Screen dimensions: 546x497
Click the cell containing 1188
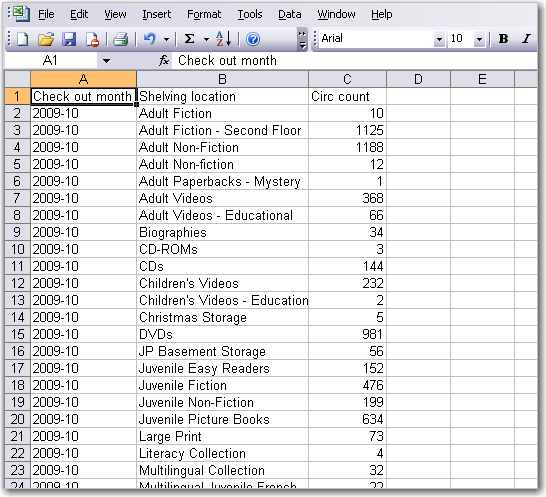coord(347,147)
